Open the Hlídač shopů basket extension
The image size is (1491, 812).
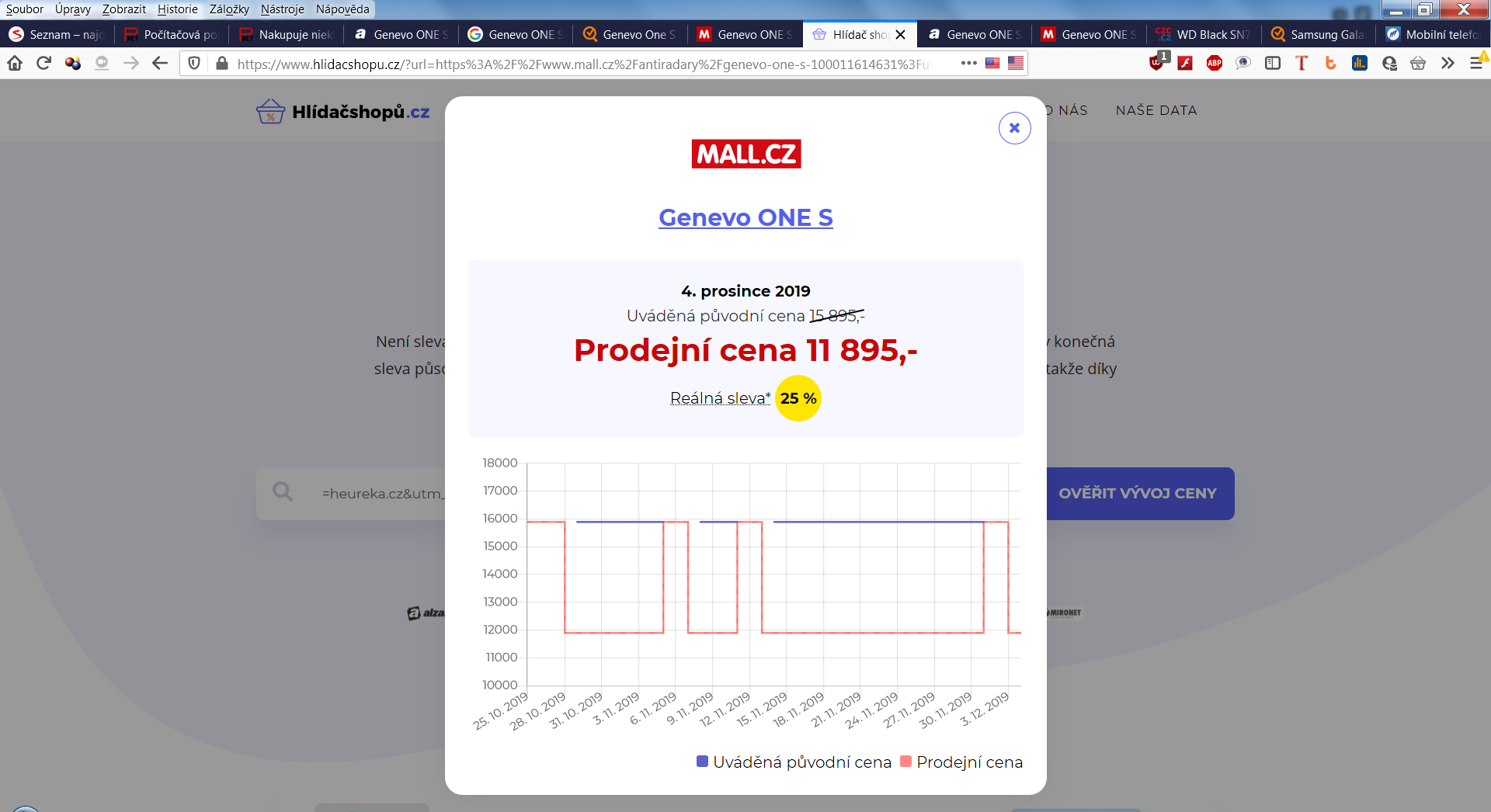(1418, 63)
